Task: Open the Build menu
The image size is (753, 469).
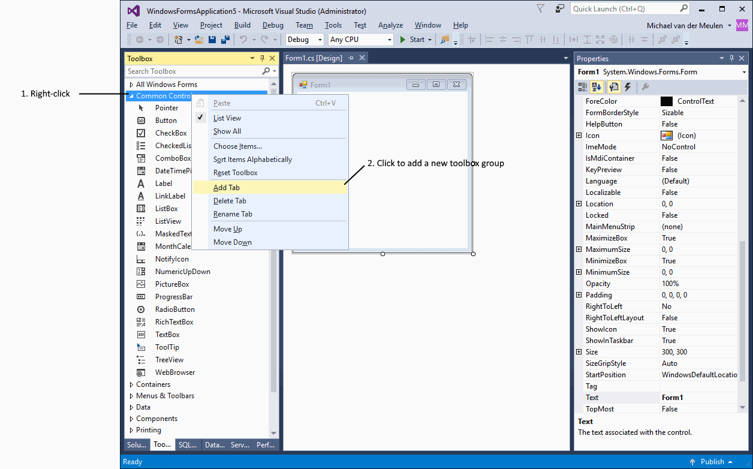Action: click(x=243, y=25)
